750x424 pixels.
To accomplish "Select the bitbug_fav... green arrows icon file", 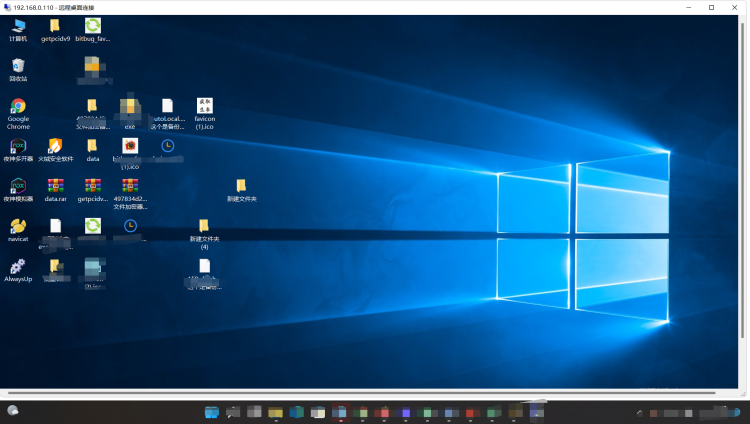I will pos(93,30).
